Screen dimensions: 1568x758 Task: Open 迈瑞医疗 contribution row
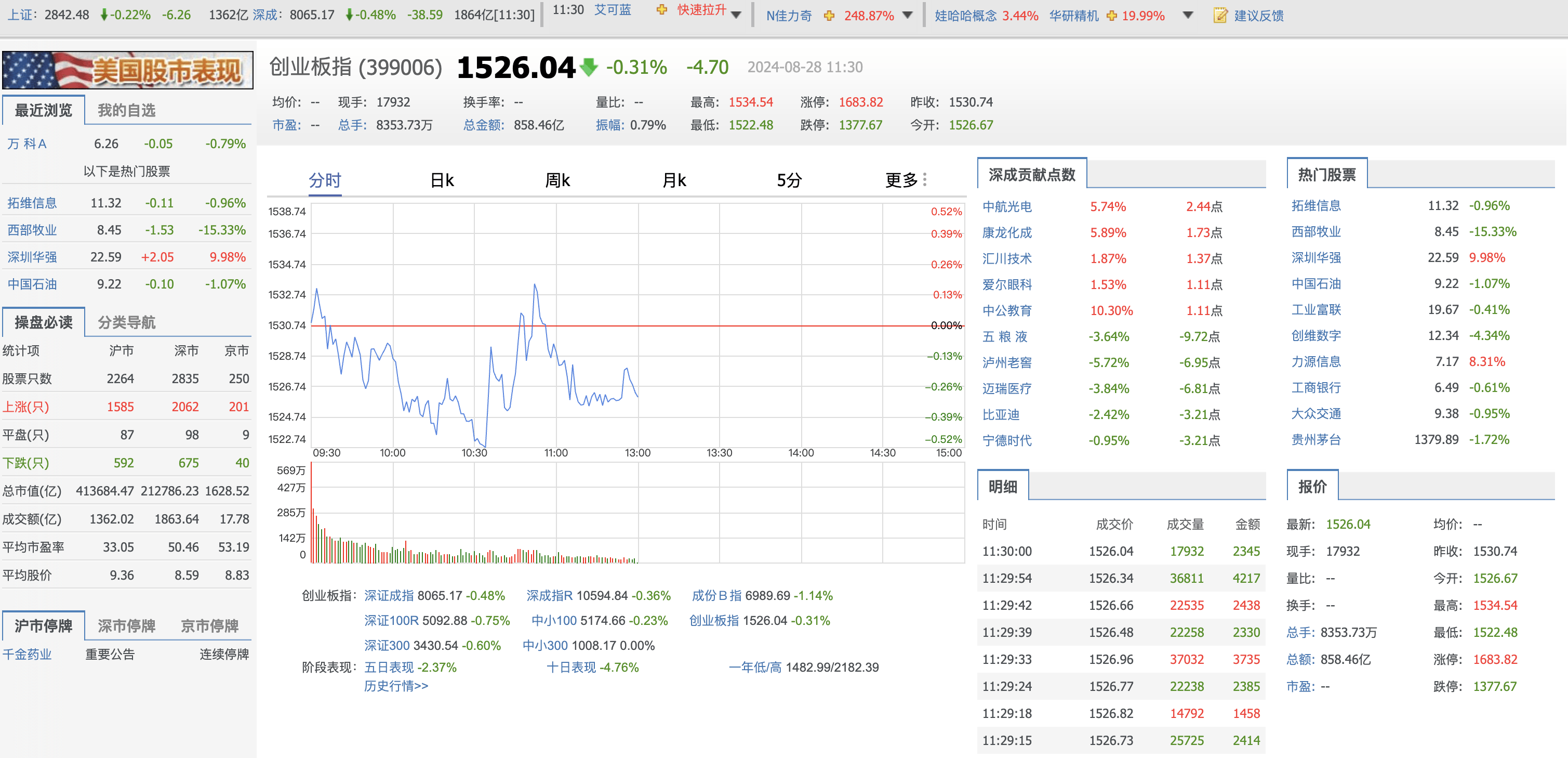click(x=1007, y=389)
